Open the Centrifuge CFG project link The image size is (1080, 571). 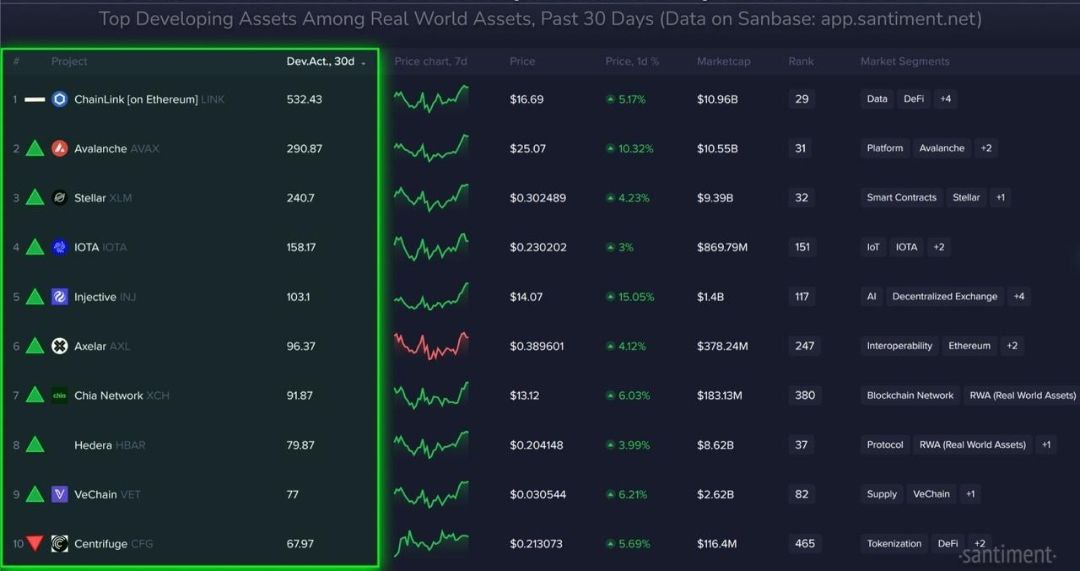click(114, 543)
